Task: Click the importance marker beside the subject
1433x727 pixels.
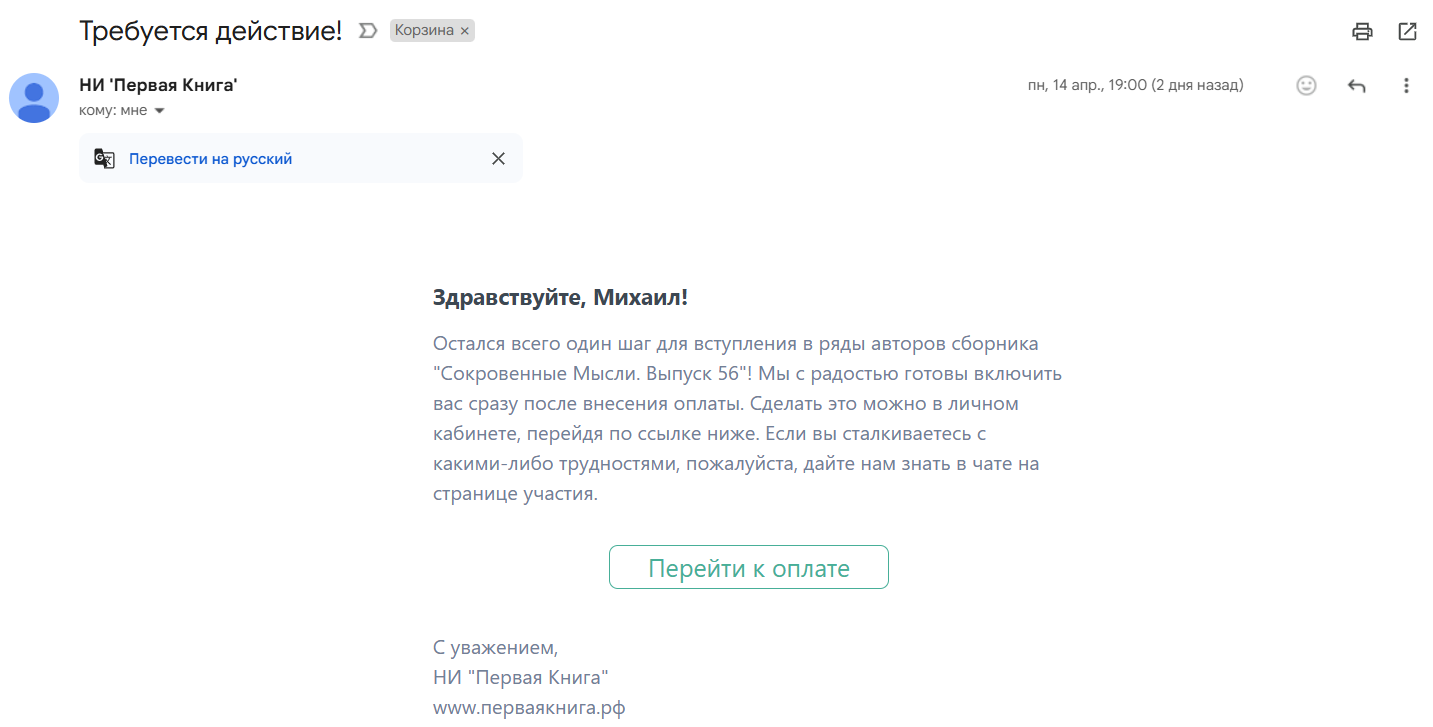Action: click(x=368, y=31)
